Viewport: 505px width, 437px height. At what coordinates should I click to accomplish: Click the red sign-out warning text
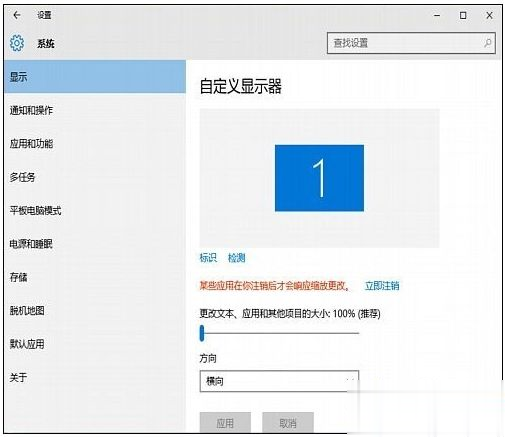275,286
